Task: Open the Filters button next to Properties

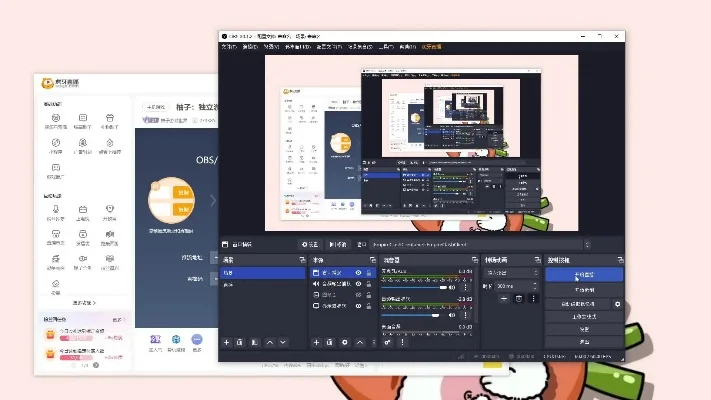Action: click(x=338, y=244)
